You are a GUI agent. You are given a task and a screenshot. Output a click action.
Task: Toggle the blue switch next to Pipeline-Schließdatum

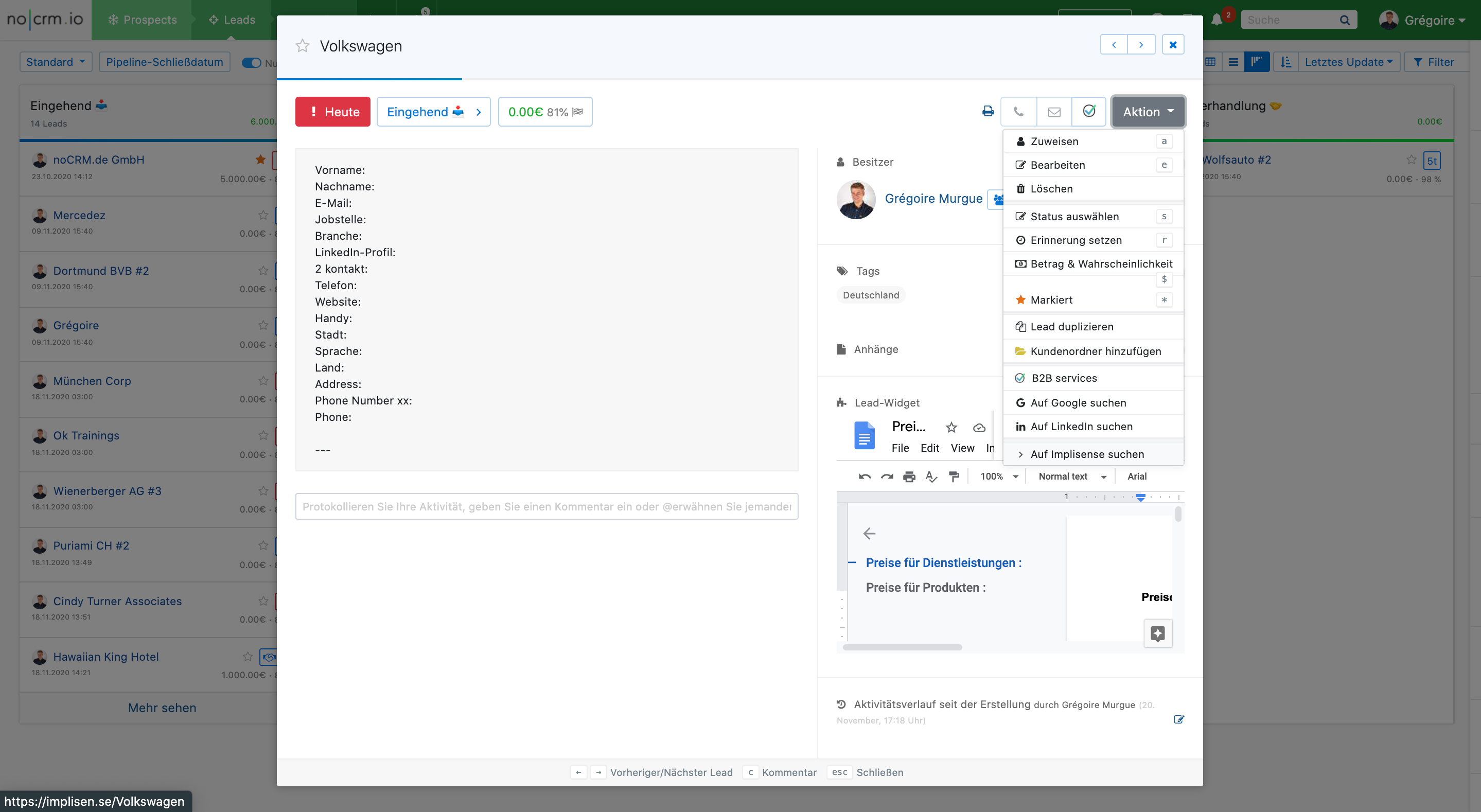click(x=251, y=62)
